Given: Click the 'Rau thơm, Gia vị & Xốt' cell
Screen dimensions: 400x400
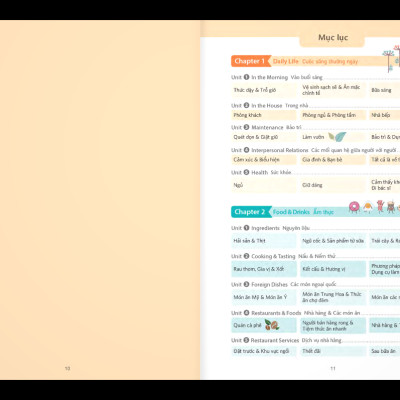Looking at the screenshot, I should click(264, 269).
